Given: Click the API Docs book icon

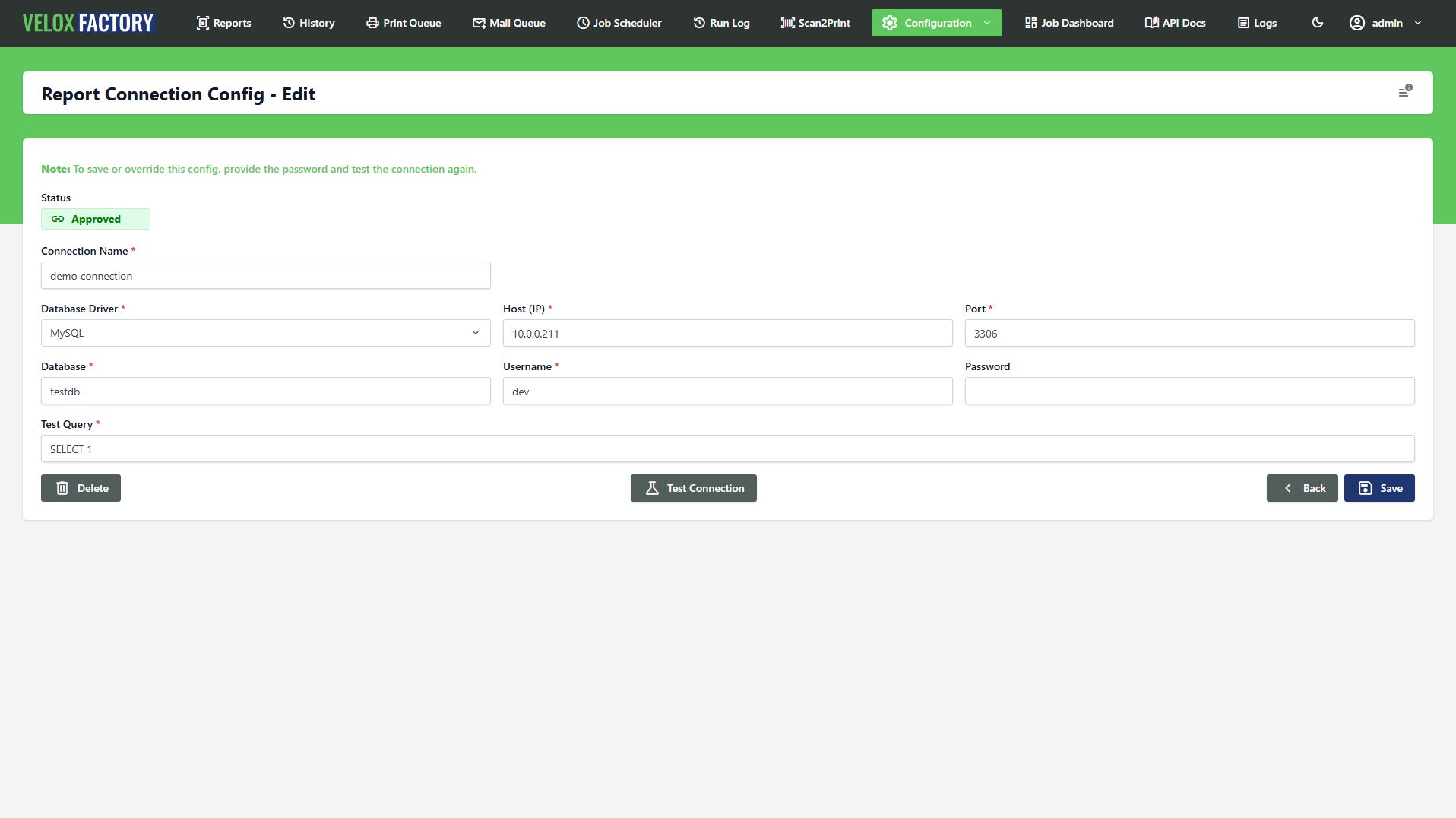Looking at the screenshot, I should point(1151,23).
